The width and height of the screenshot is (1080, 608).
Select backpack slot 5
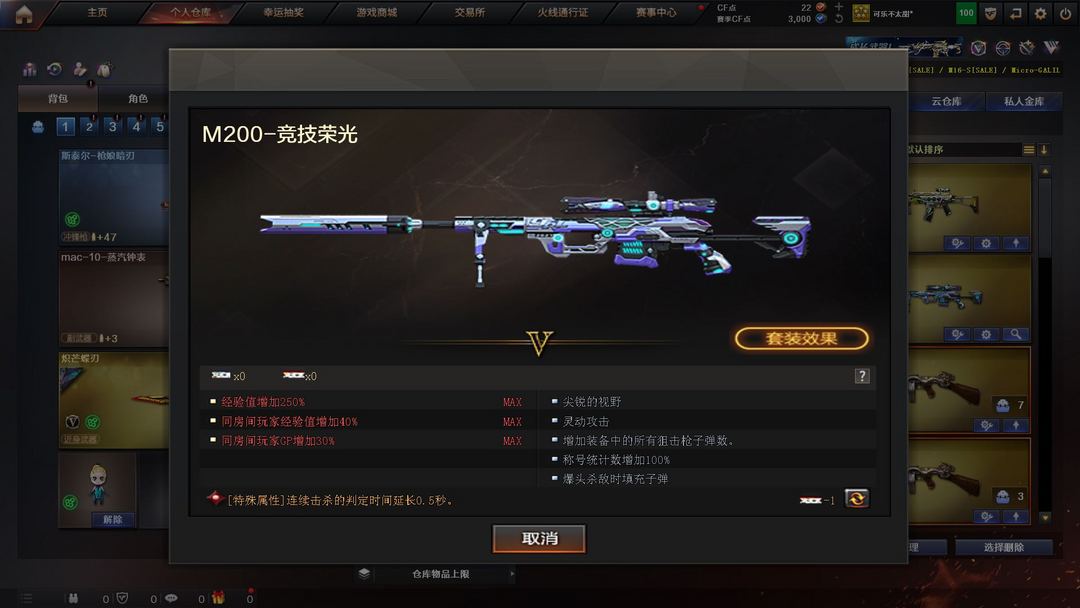[160, 126]
